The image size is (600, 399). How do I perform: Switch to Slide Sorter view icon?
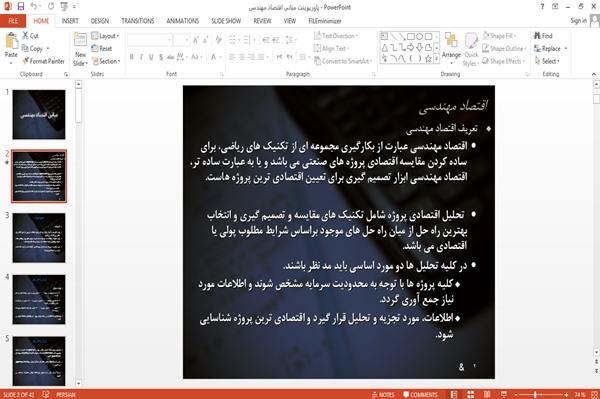[471, 395]
